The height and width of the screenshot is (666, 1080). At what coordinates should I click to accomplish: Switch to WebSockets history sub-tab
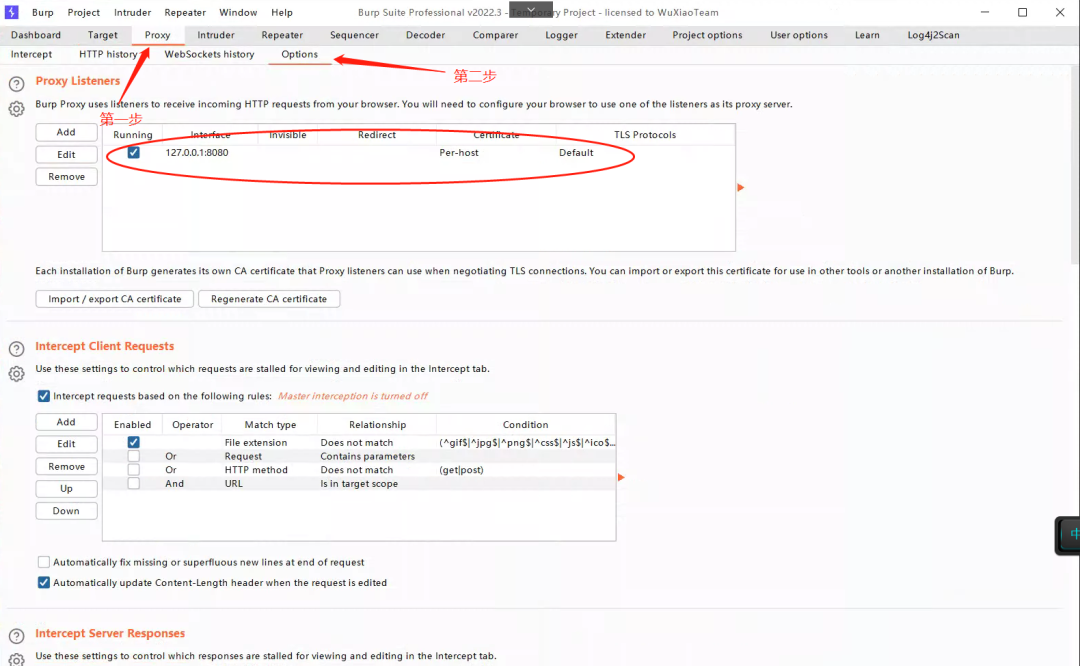tap(209, 54)
